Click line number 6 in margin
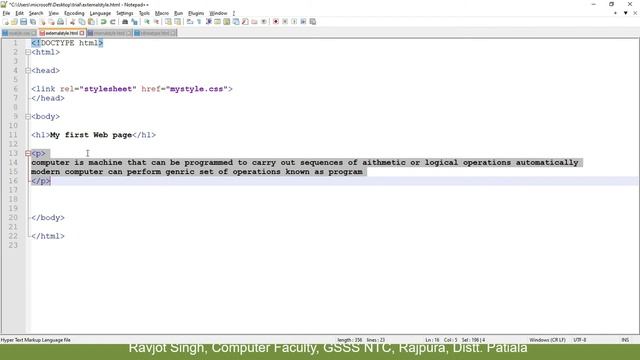 [x=16, y=89]
